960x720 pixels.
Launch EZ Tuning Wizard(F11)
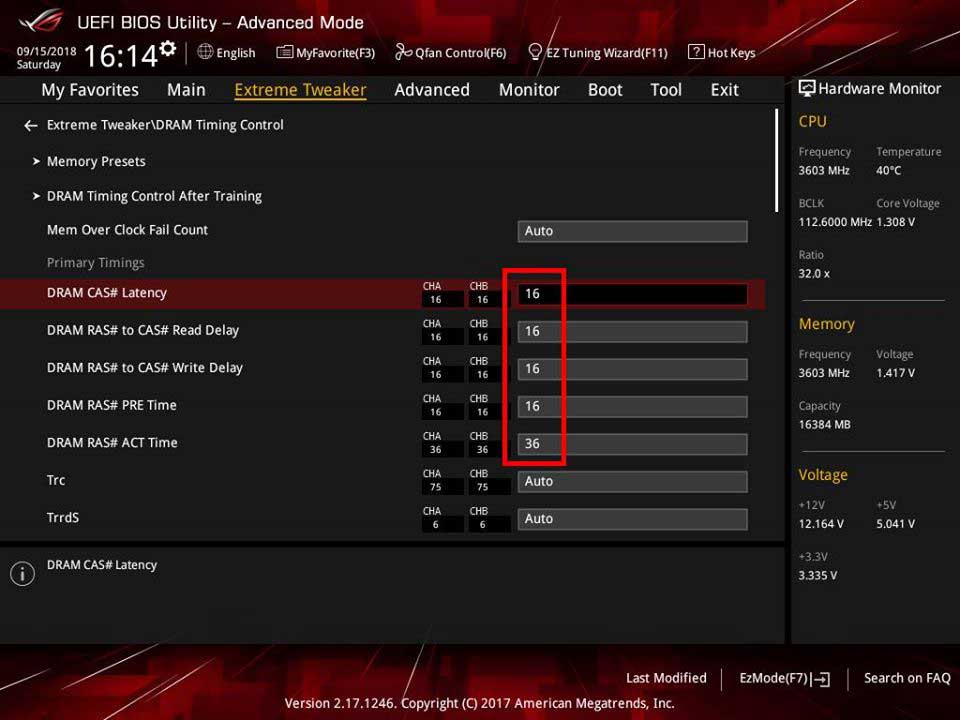point(598,53)
